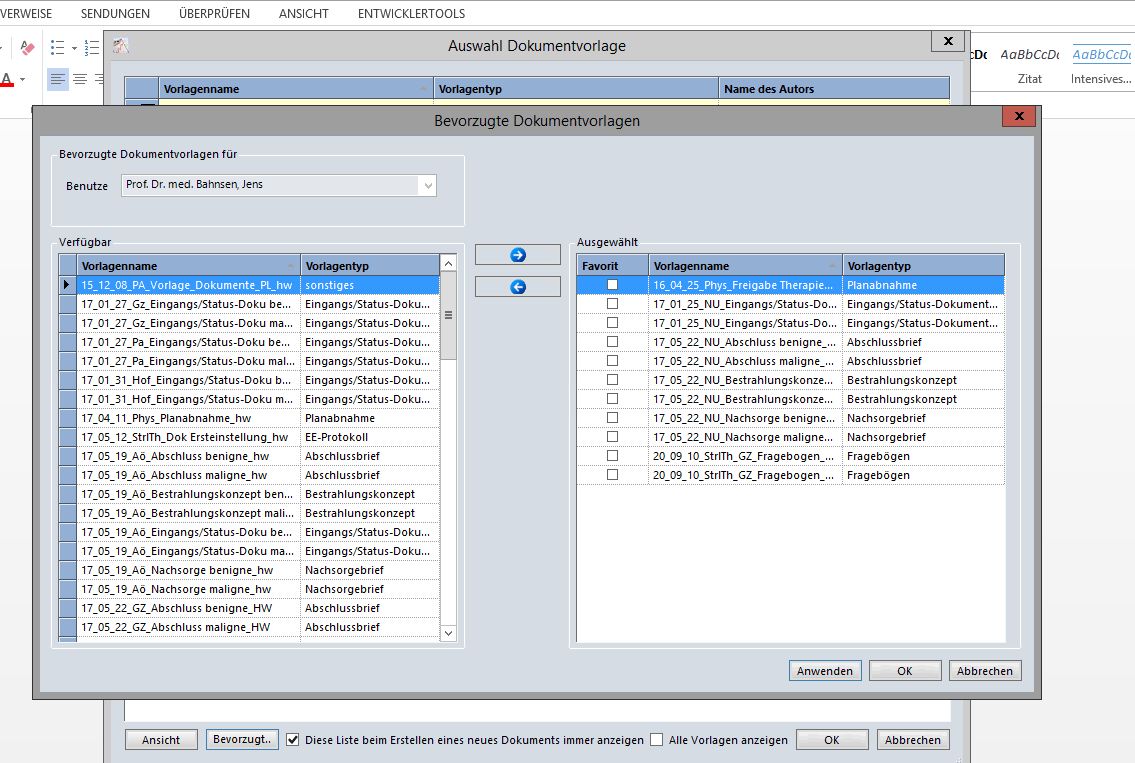Click the blue left-arrow remove button

click(517, 287)
